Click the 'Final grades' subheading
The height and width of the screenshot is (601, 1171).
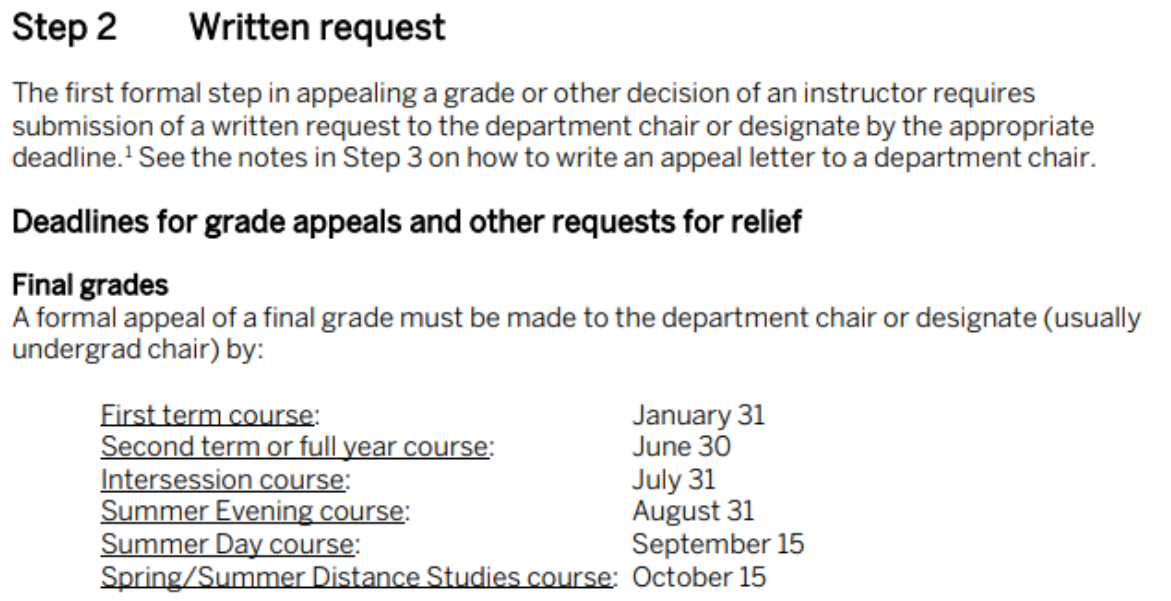(89, 286)
